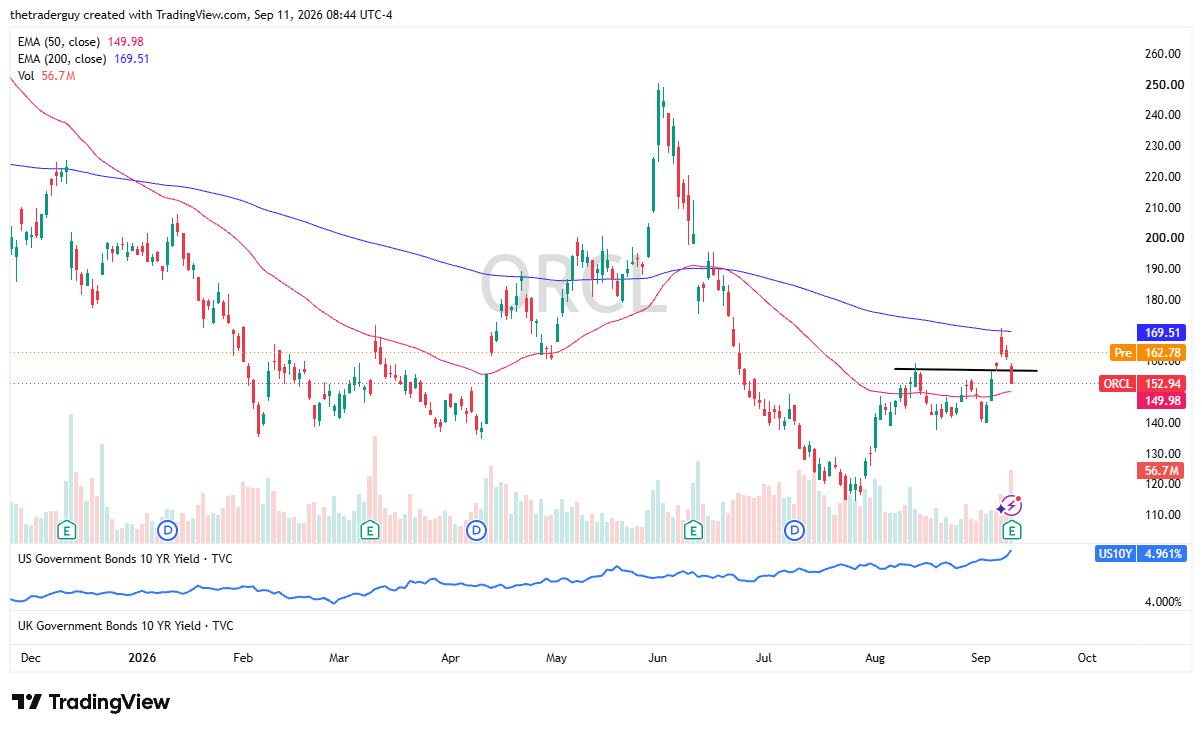Select the EMA (50, close) legend
1202x732 pixels.
pos(82,41)
